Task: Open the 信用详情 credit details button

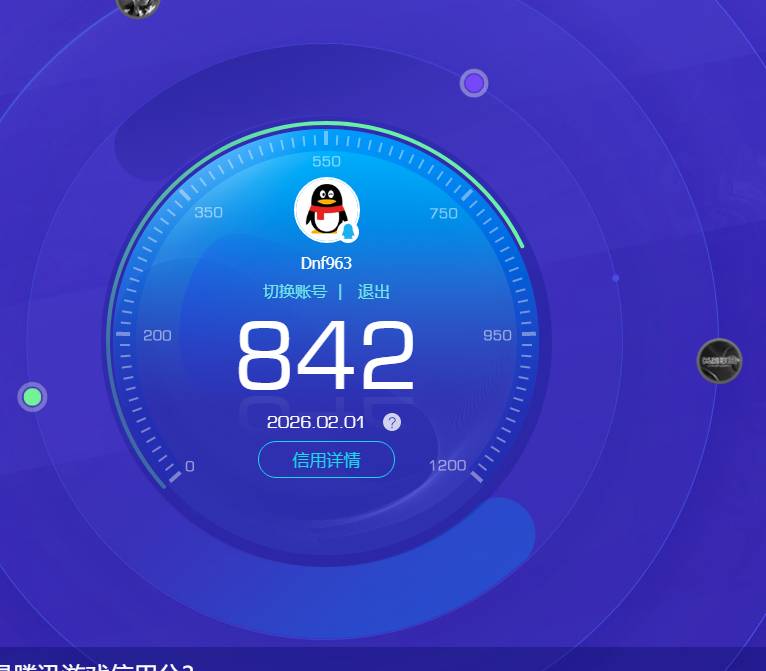Action: [326, 460]
